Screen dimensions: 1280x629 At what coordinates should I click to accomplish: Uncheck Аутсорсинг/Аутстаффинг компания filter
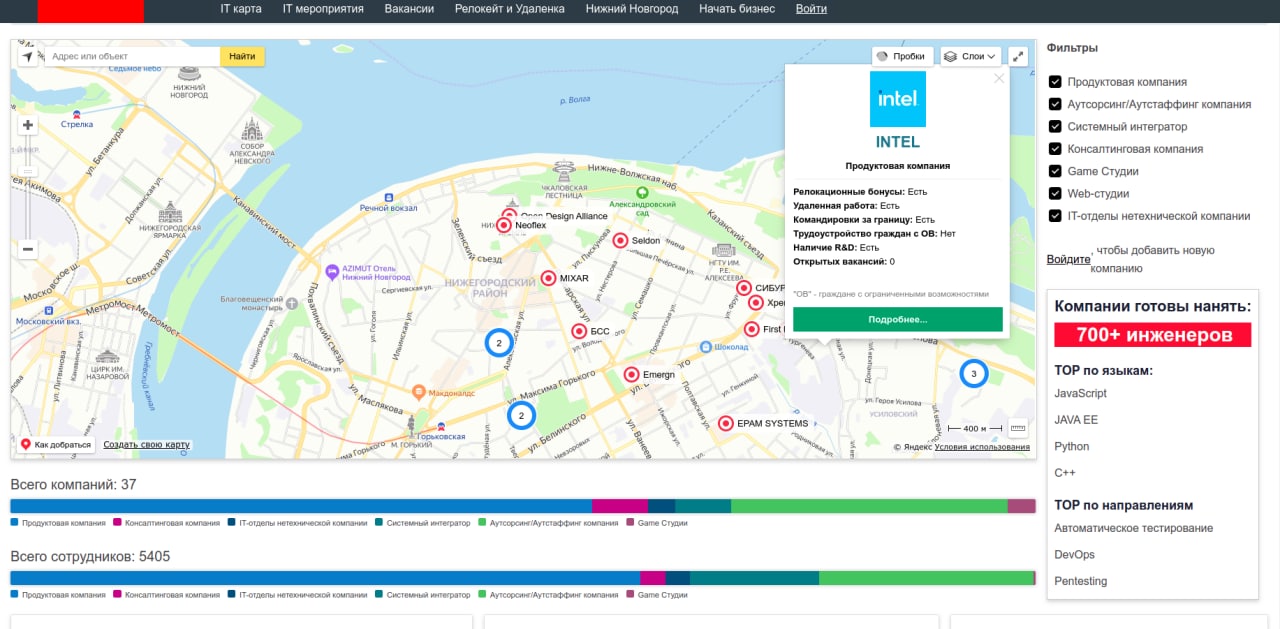coord(1055,104)
